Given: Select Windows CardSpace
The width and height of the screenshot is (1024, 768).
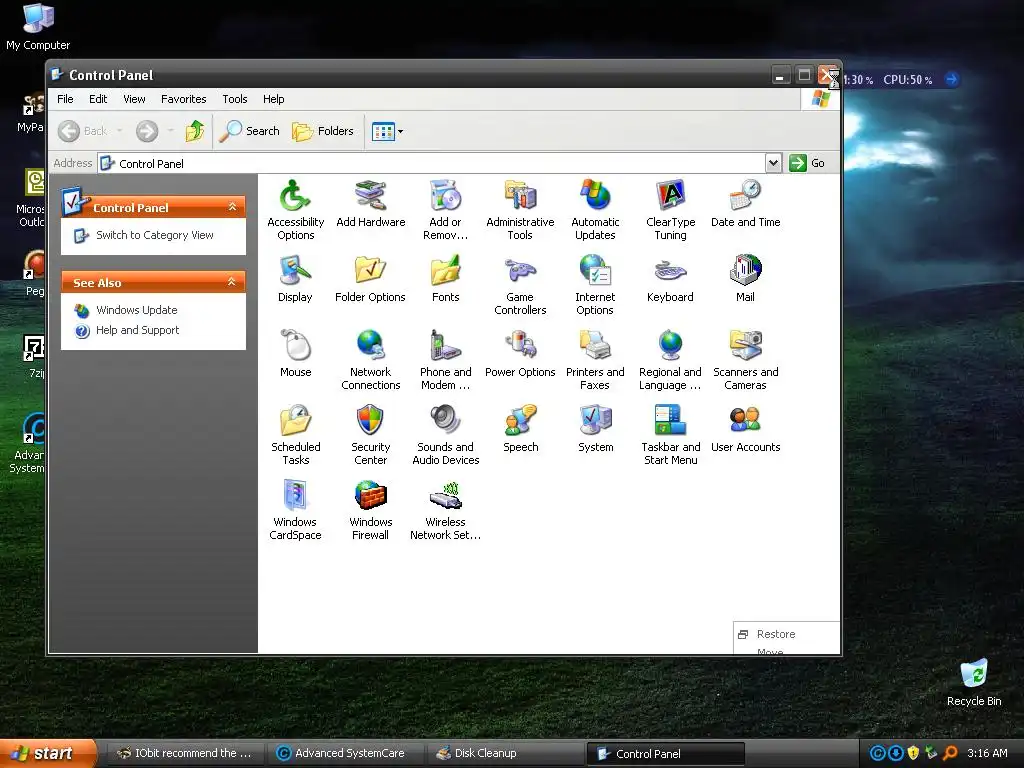Looking at the screenshot, I should coord(295,509).
